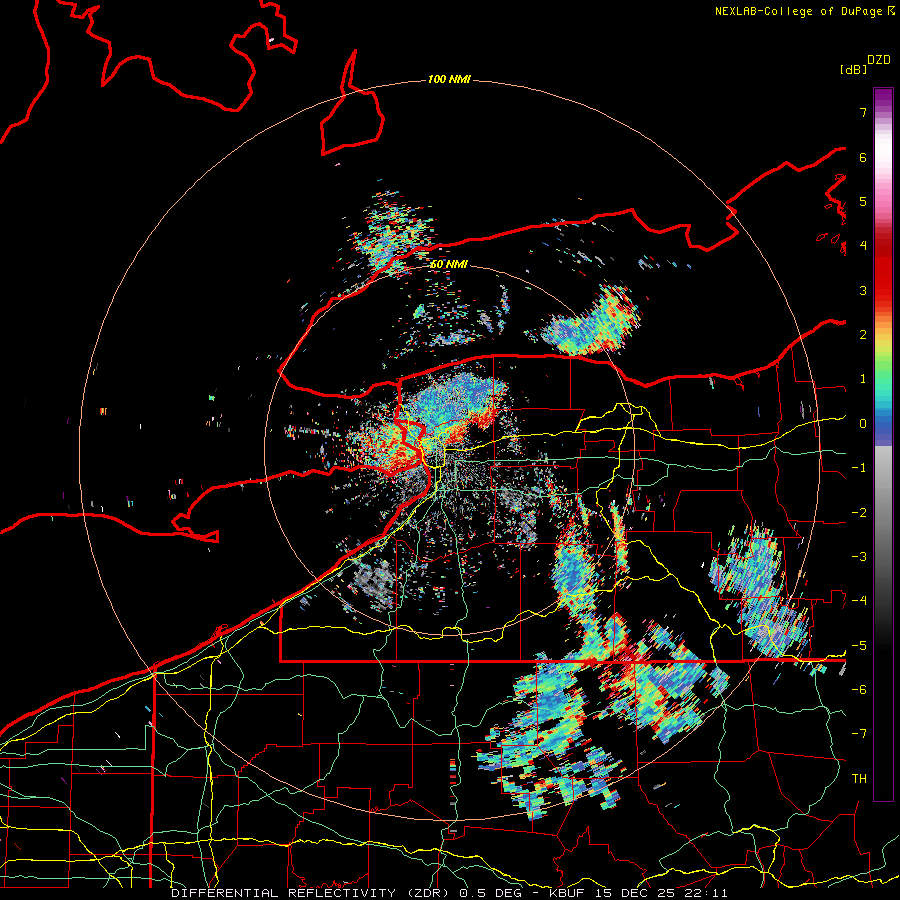Click the 0 value on color scale

863,424
